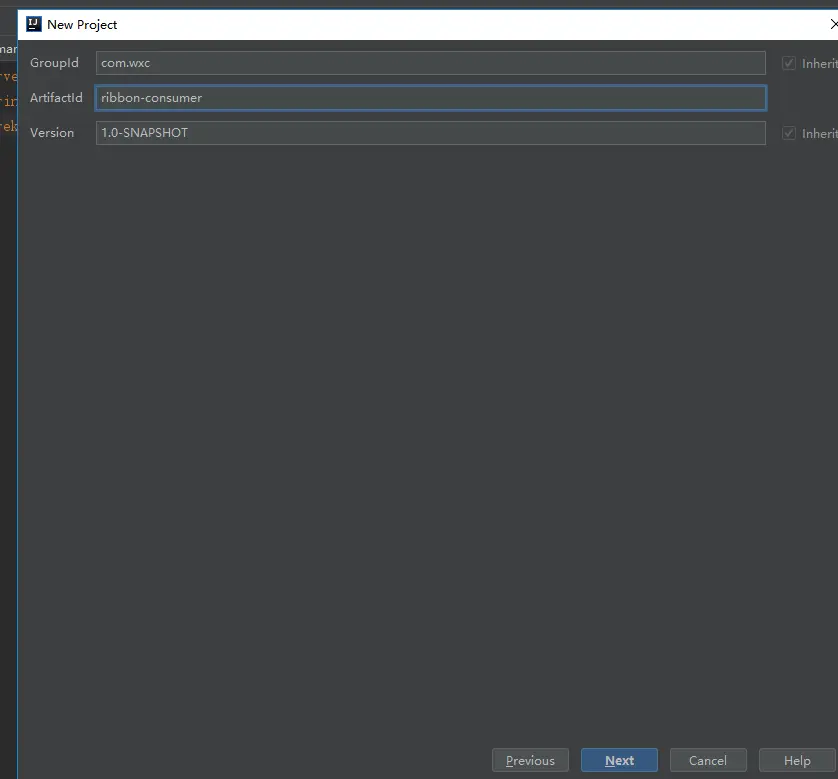This screenshot has width=838, height=779.
Task: Click the ArtifactId label
Action: tap(56, 98)
